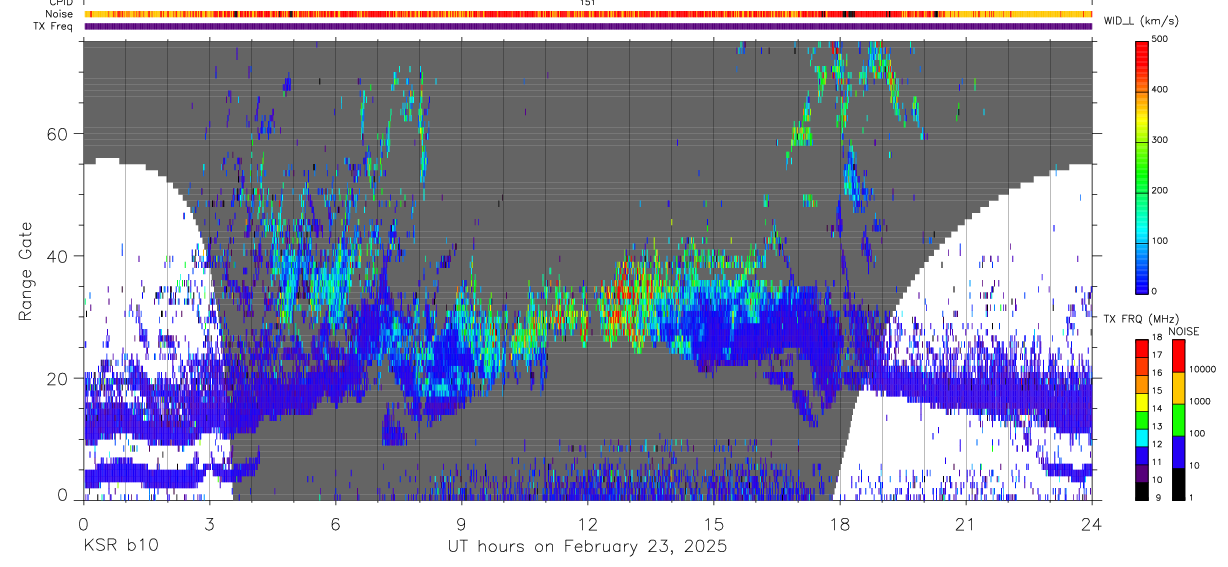Click the red top segment of the NOISE bar
The image size is (1228, 567).
pyautogui.click(x=1177, y=355)
